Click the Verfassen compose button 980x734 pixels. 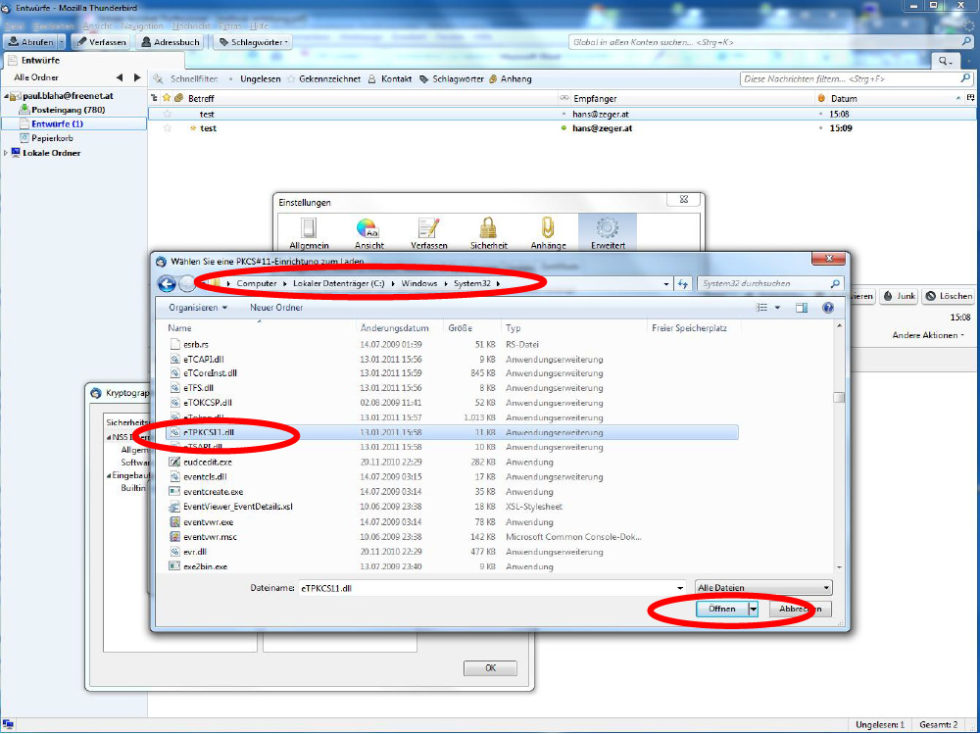pos(102,42)
